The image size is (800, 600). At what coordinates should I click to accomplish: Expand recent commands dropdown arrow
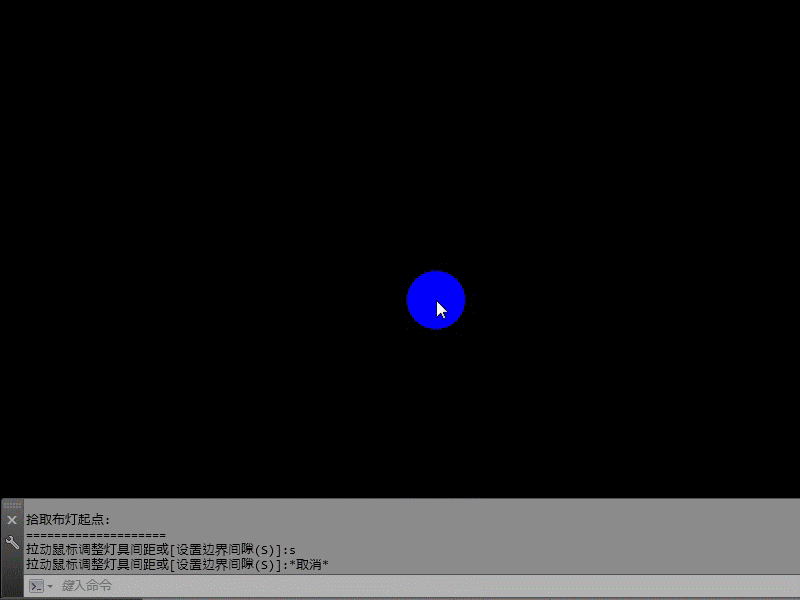click(50, 586)
